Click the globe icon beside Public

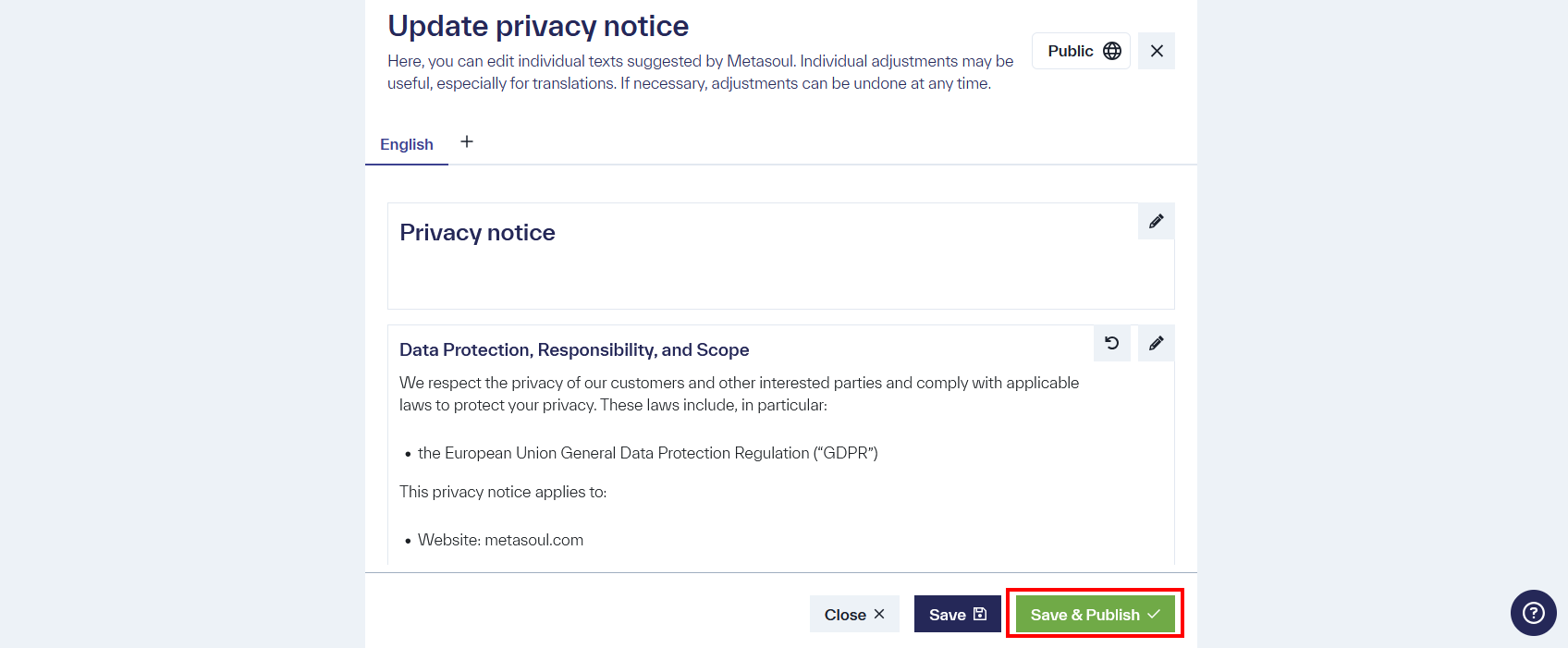click(x=1110, y=51)
